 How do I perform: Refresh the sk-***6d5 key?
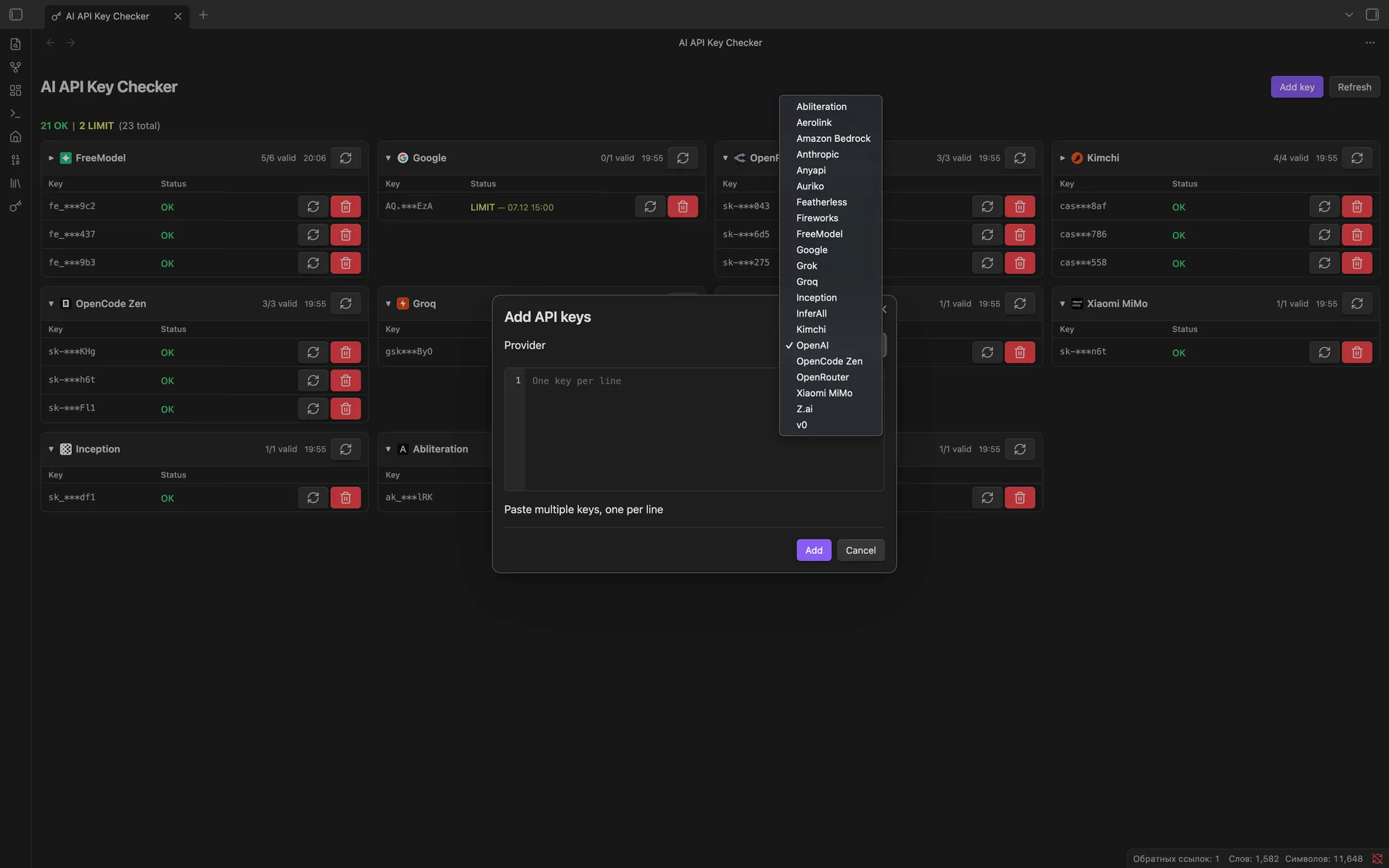pyautogui.click(x=987, y=235)
